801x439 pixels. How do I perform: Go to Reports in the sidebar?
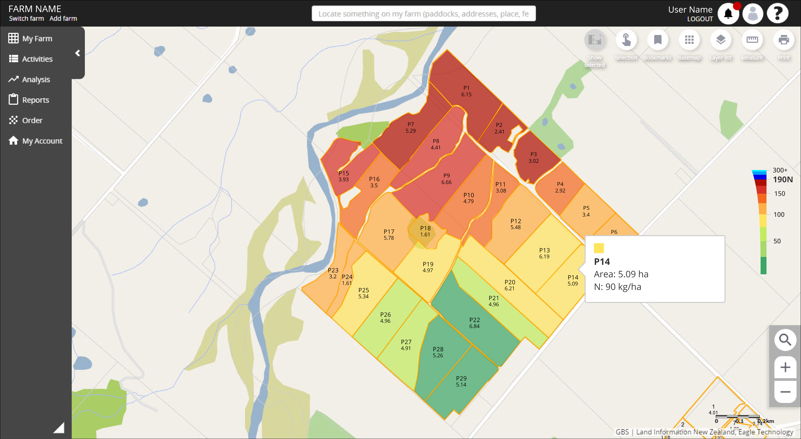click(35, 100)
